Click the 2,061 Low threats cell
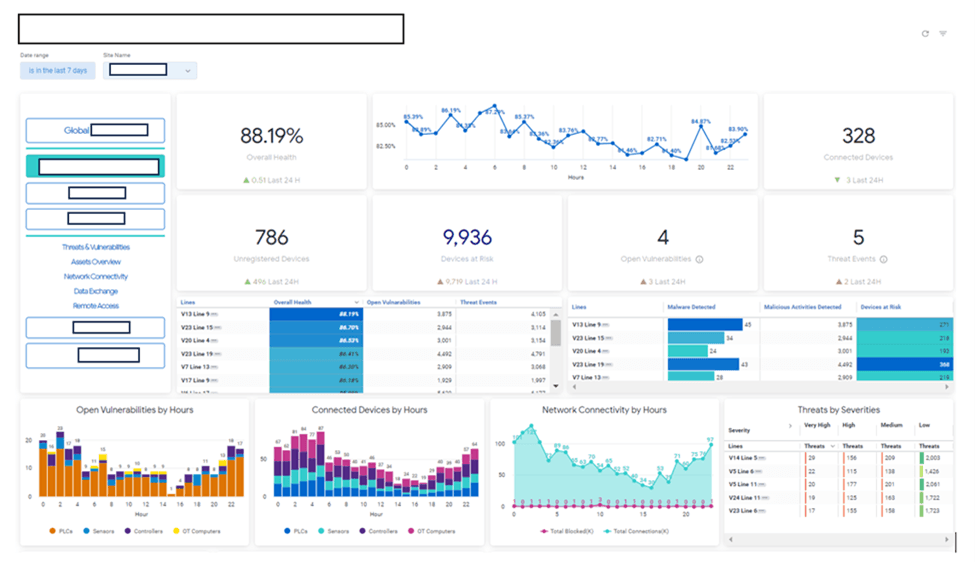 (x=931, y=484)
